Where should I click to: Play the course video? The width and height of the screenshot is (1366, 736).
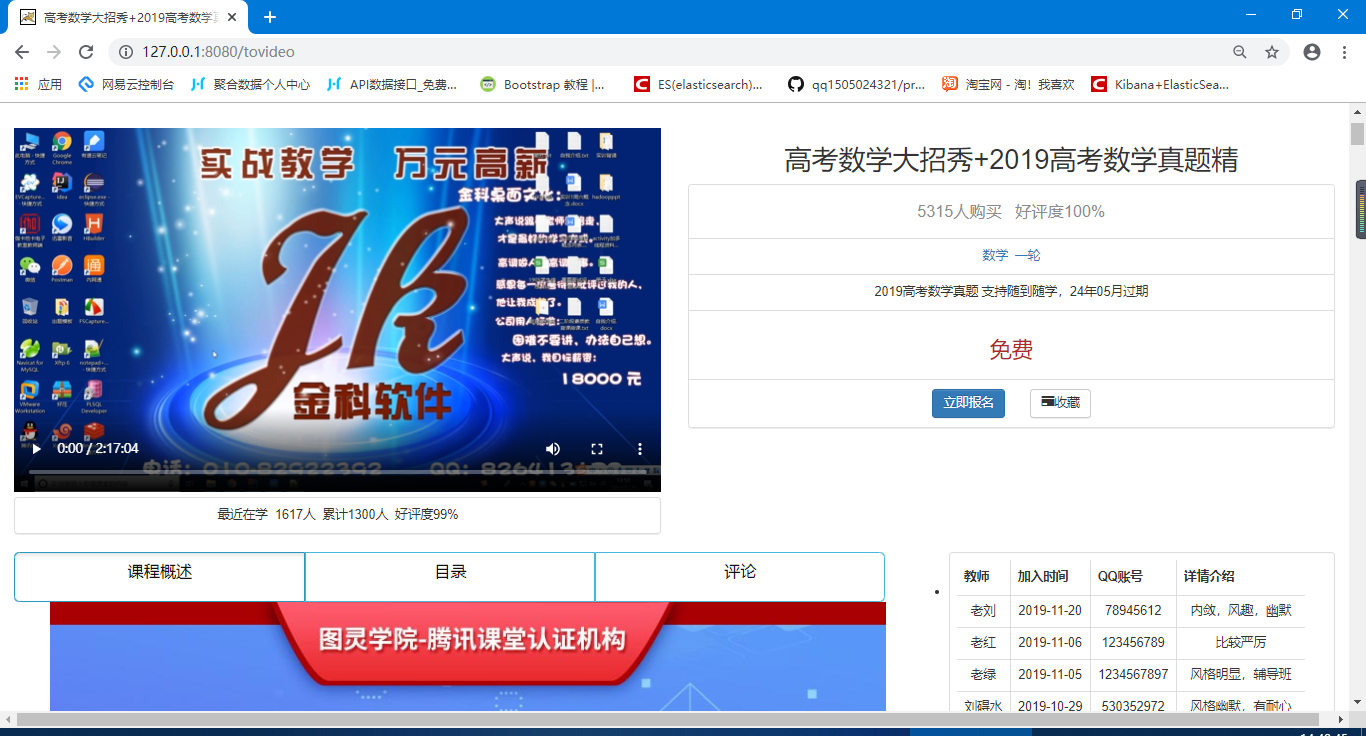point(37,449)
